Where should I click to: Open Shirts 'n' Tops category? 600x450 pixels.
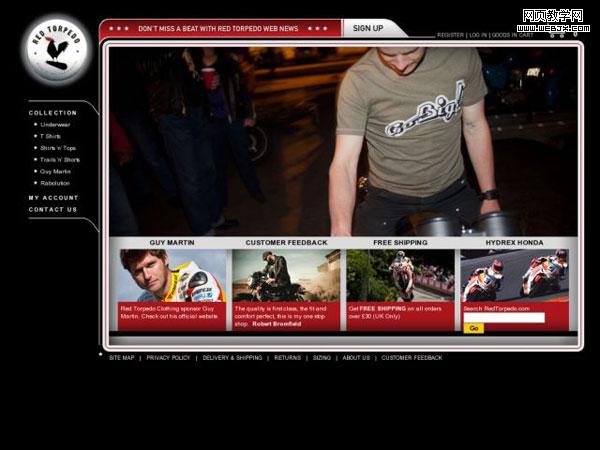tap(58, 148)
